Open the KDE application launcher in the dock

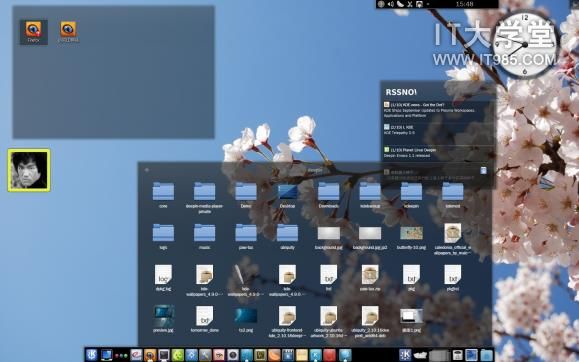click(x=92, y=355)
